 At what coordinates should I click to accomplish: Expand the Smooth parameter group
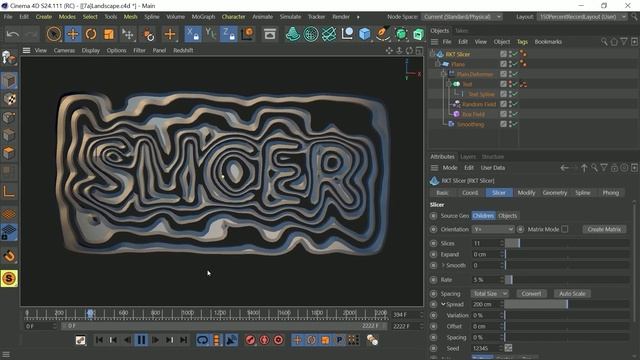point(443,265)
